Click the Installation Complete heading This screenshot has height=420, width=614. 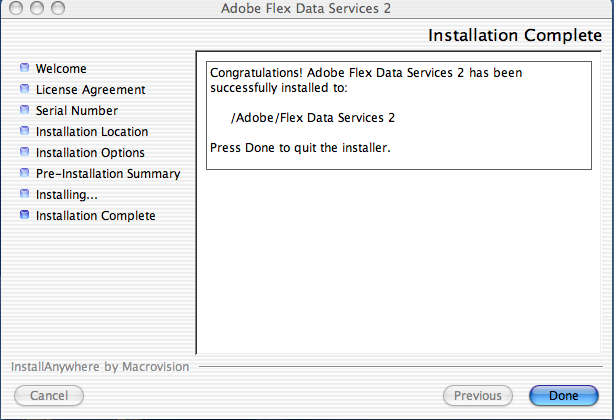pos(515,35)
